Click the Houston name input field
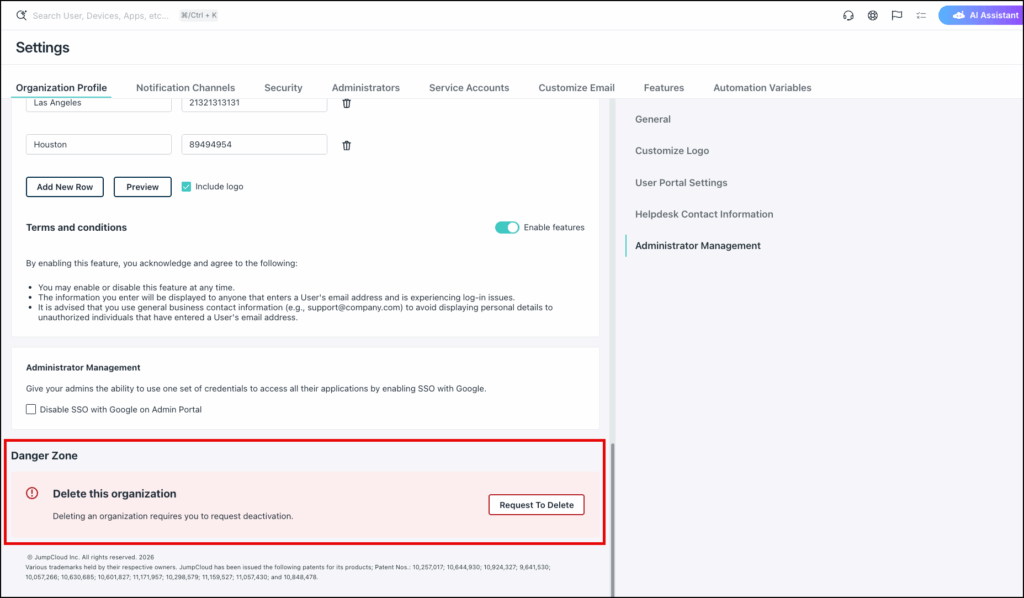This screenshot has width=1024, height=598. tap(99, 145)
